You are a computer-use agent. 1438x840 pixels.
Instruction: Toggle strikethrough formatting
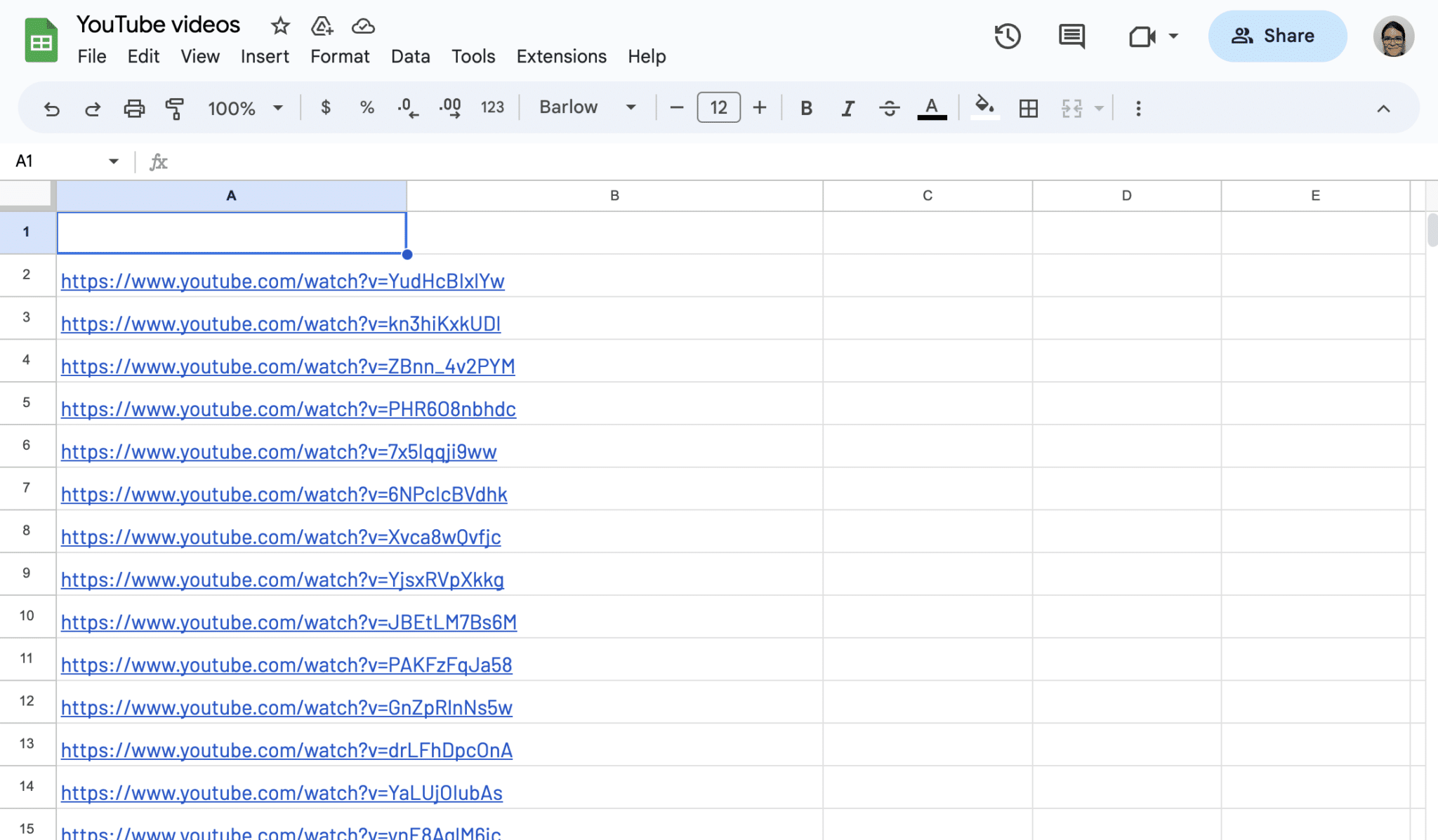tap(889, 109)
